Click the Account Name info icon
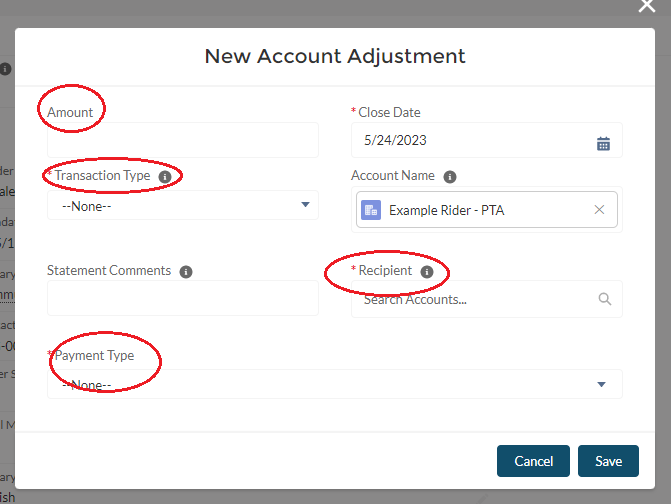Viewport: 671px width, 504px height. pos(450,176)
